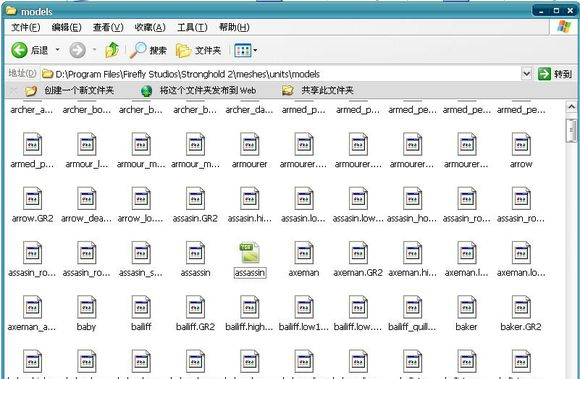Select the armourer file icon
580x394 pixels.
coord(250,144)
